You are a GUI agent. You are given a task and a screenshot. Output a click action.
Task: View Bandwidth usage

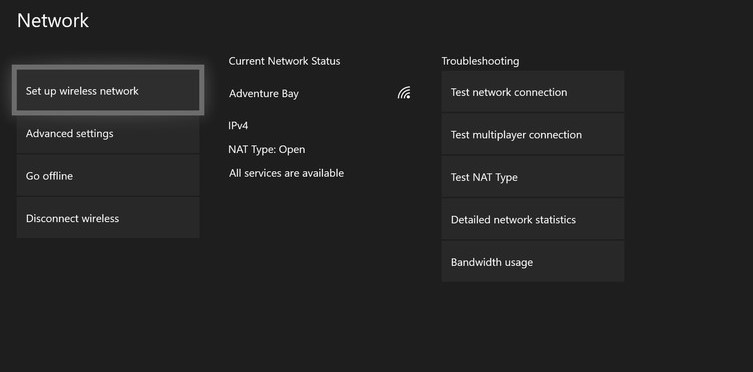coord(533,262)
